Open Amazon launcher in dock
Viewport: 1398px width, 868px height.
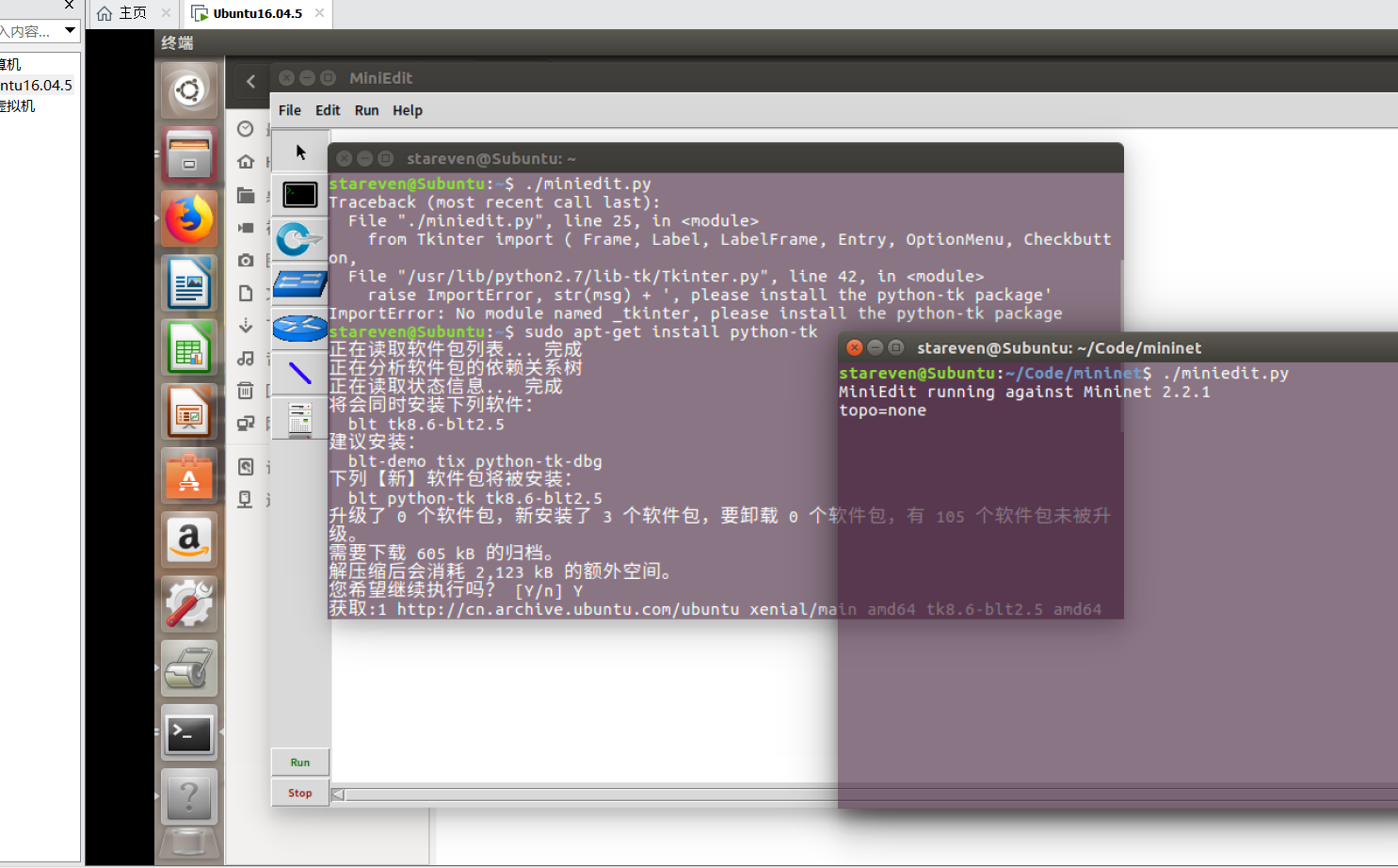click(x=189, y=539)
